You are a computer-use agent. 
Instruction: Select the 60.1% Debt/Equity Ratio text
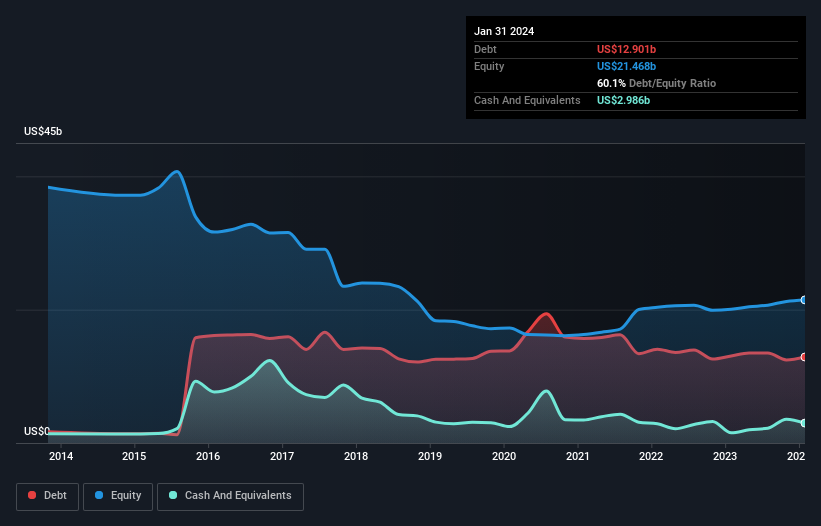pyautogui.click(x=656, y=83)
